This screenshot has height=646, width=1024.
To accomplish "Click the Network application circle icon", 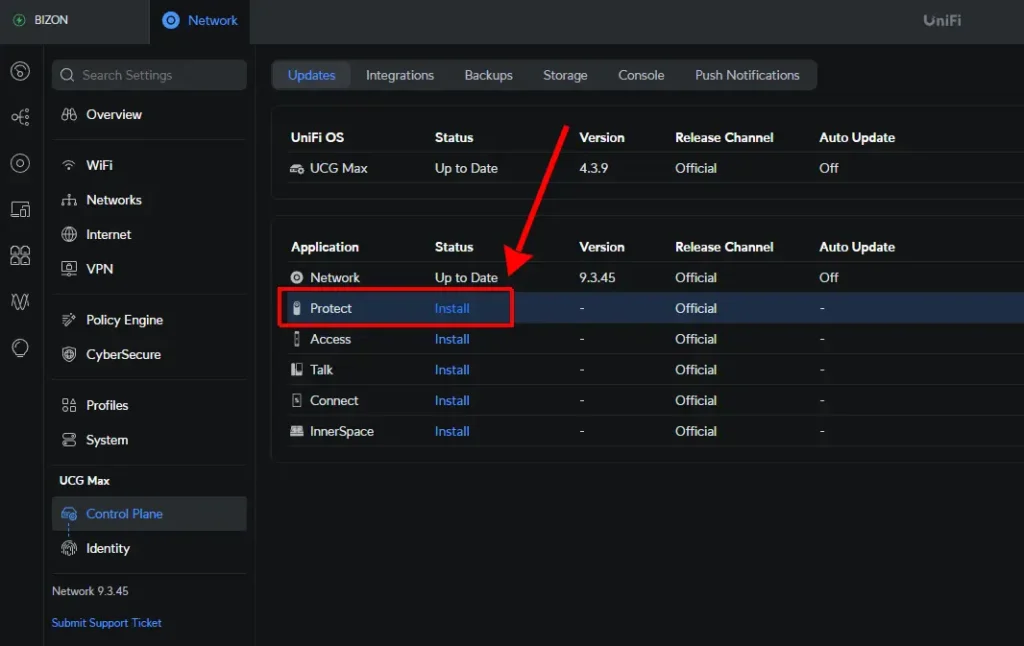I will [x=170, y=20].
